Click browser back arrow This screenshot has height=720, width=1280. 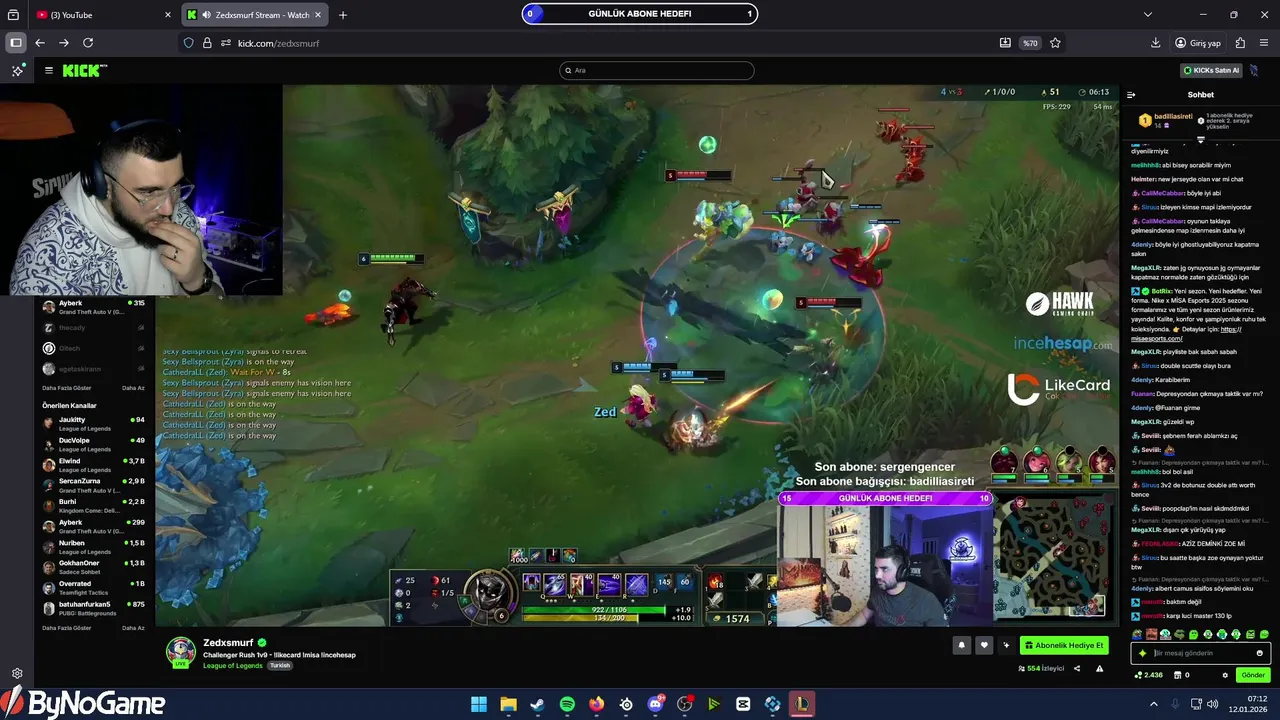tap(40, 43)
